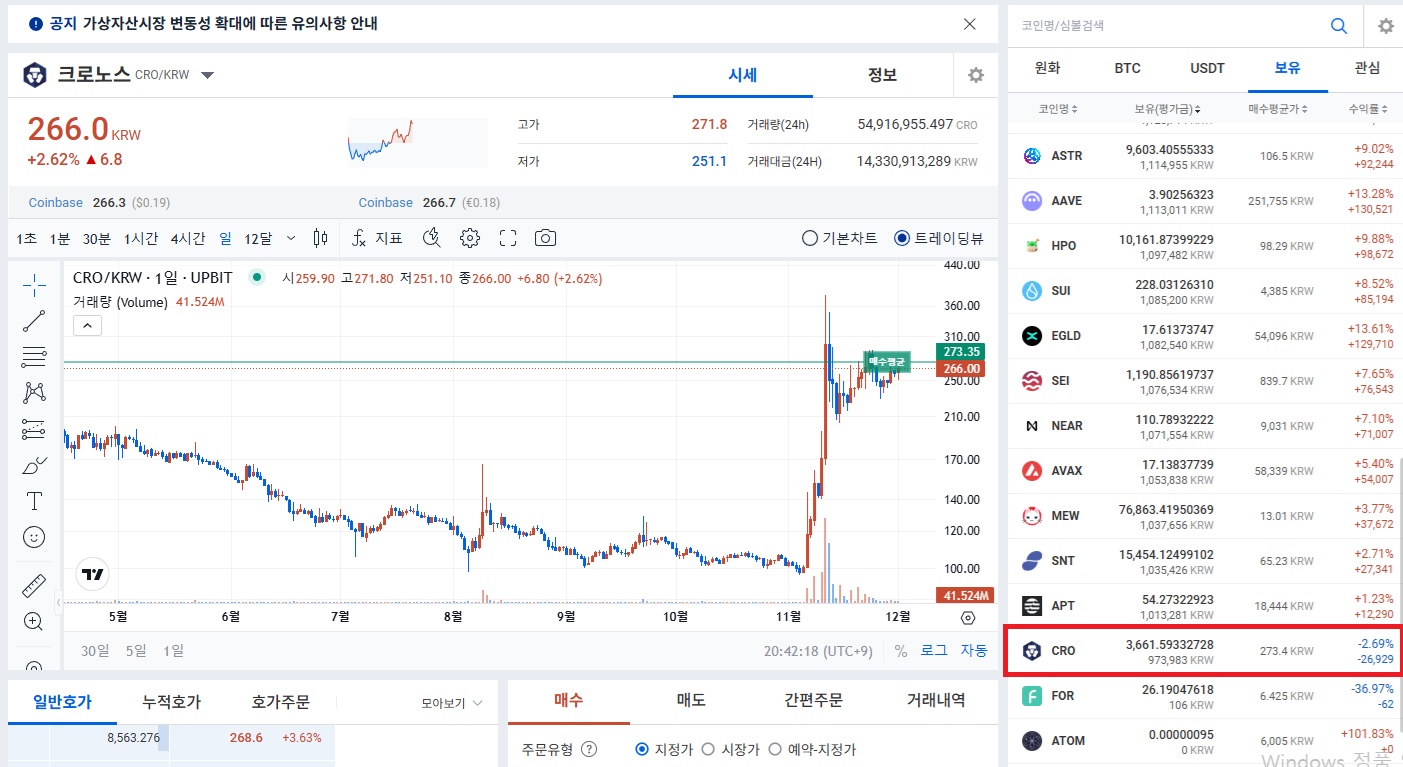1403x767 pixels.
Task: Open 모아보기 orderbook dropdown
Action: (x=452, y=703)
